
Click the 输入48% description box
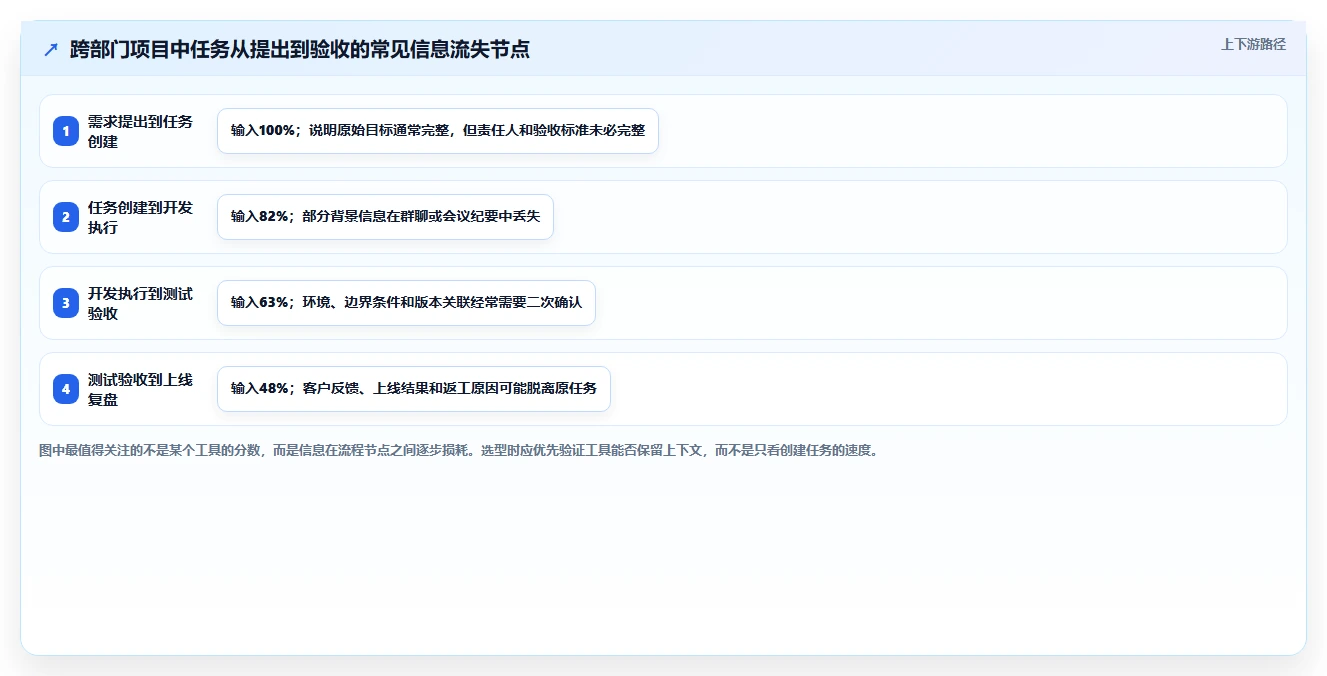click(414, 389)
